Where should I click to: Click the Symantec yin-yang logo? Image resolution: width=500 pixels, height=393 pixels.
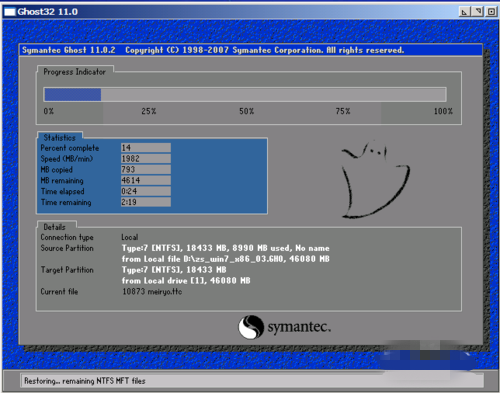click(x=251, y=327)
